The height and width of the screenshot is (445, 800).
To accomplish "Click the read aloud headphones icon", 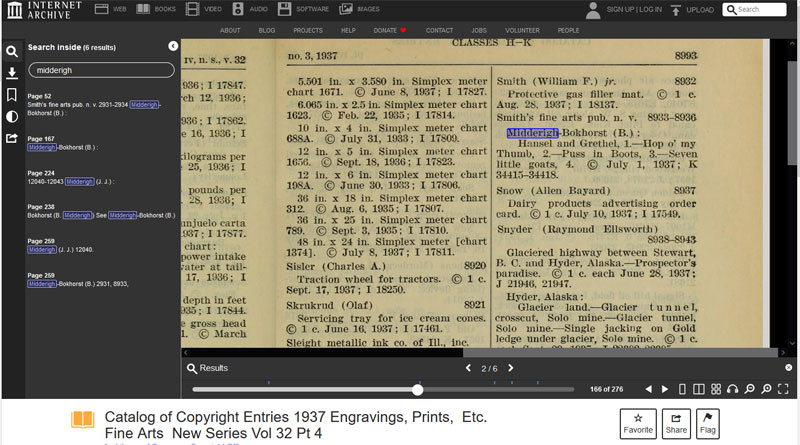I will click(733, 389).
